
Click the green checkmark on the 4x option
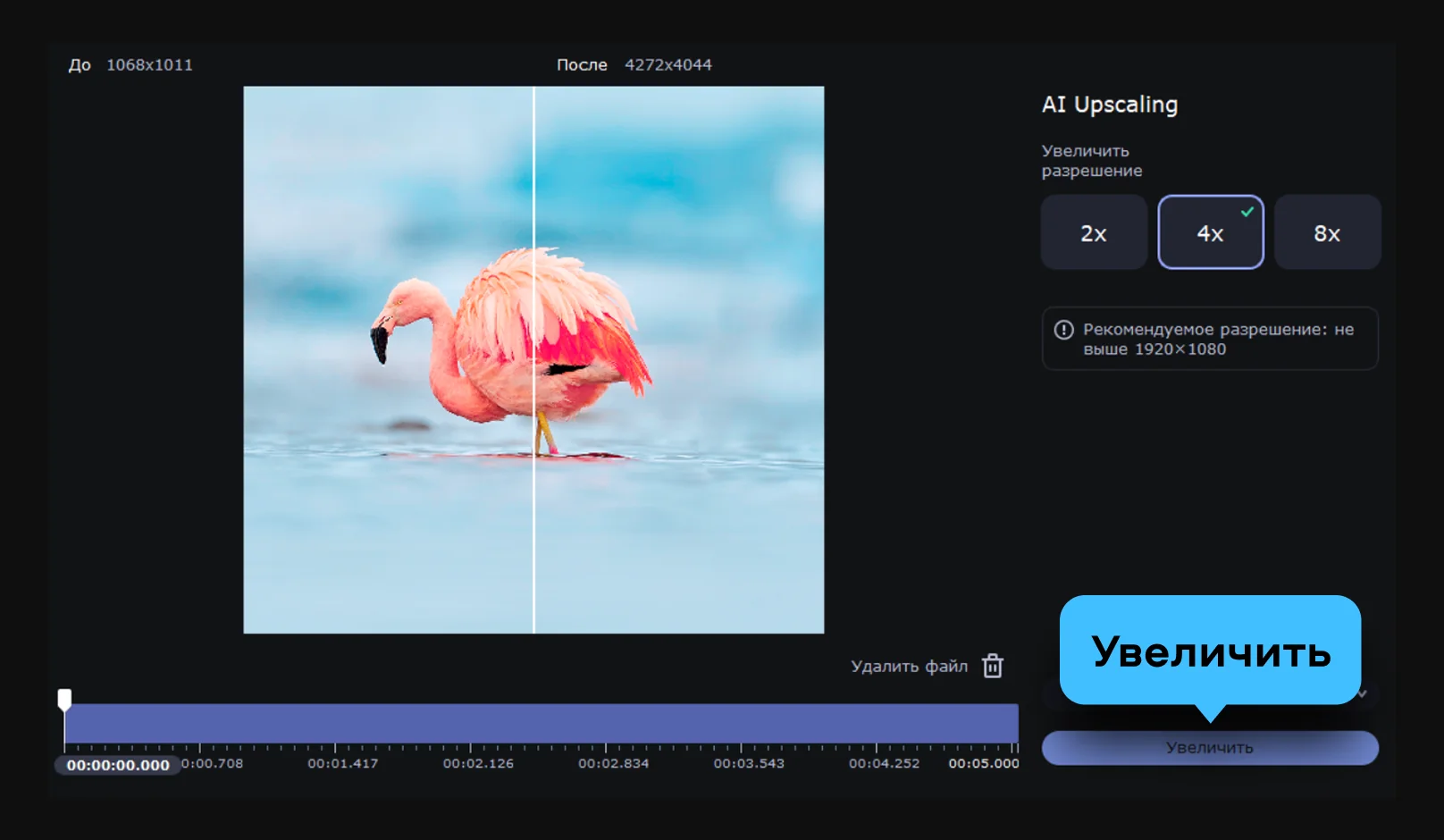(1247, 212)
